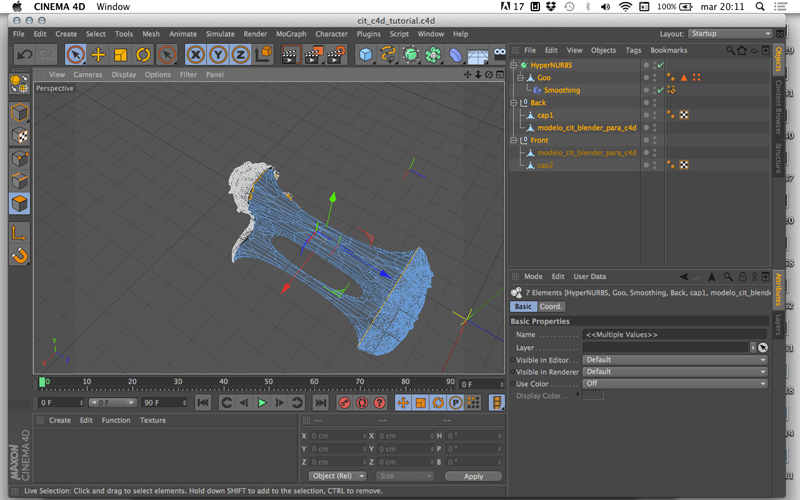Viewport: 800px width, 500px height.
Task: Open the MoGraph menu
Action: [291, 34]
